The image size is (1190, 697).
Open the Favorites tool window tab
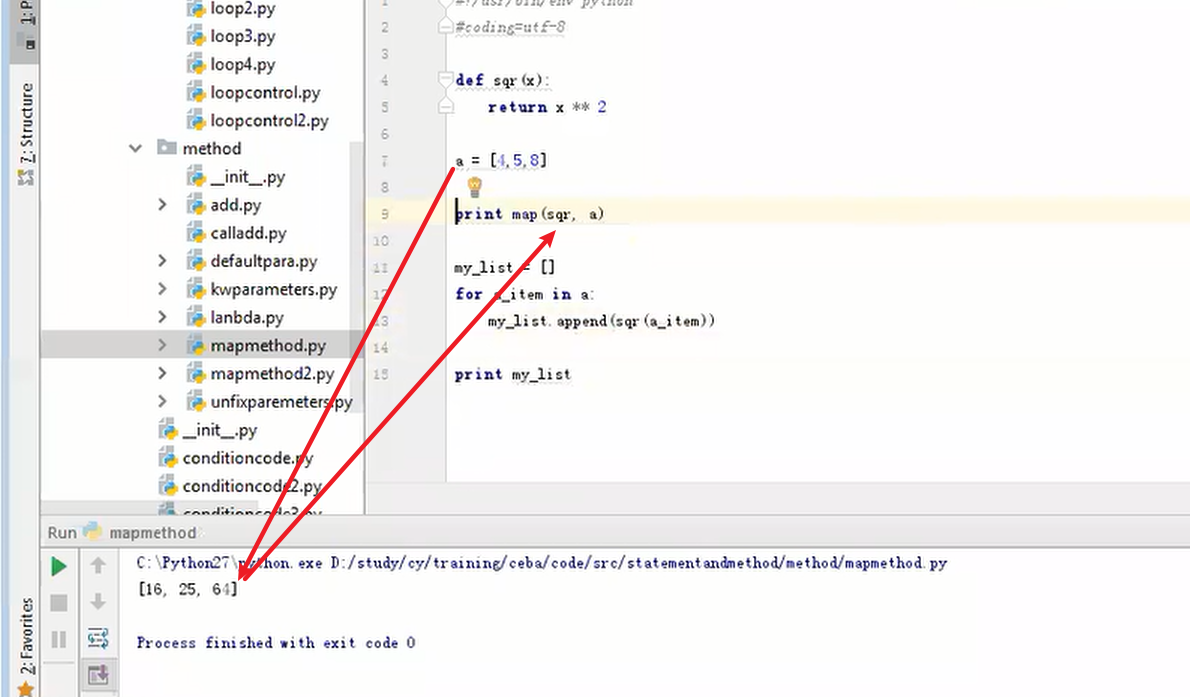[26, 636]
